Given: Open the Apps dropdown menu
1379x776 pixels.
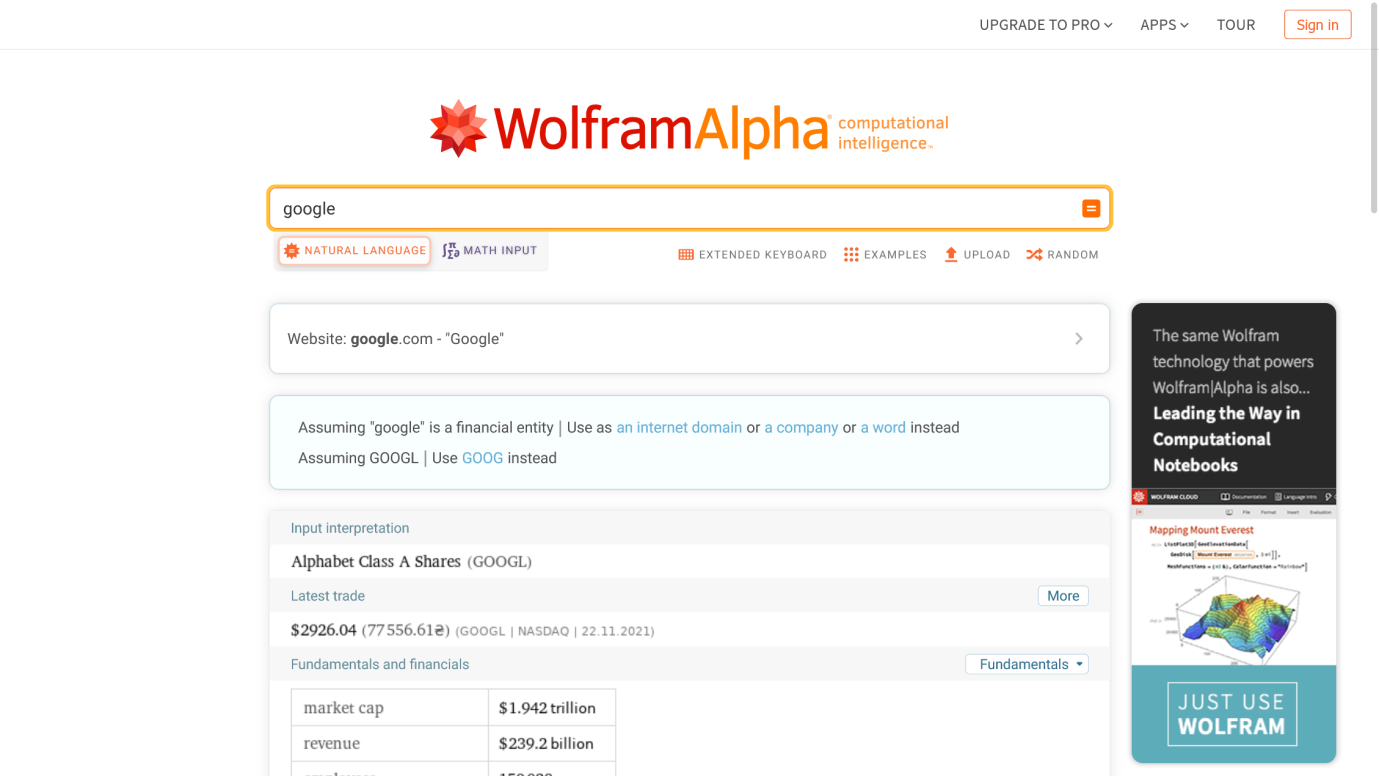Looking at the screenshot, I should tap(1164, 25).
